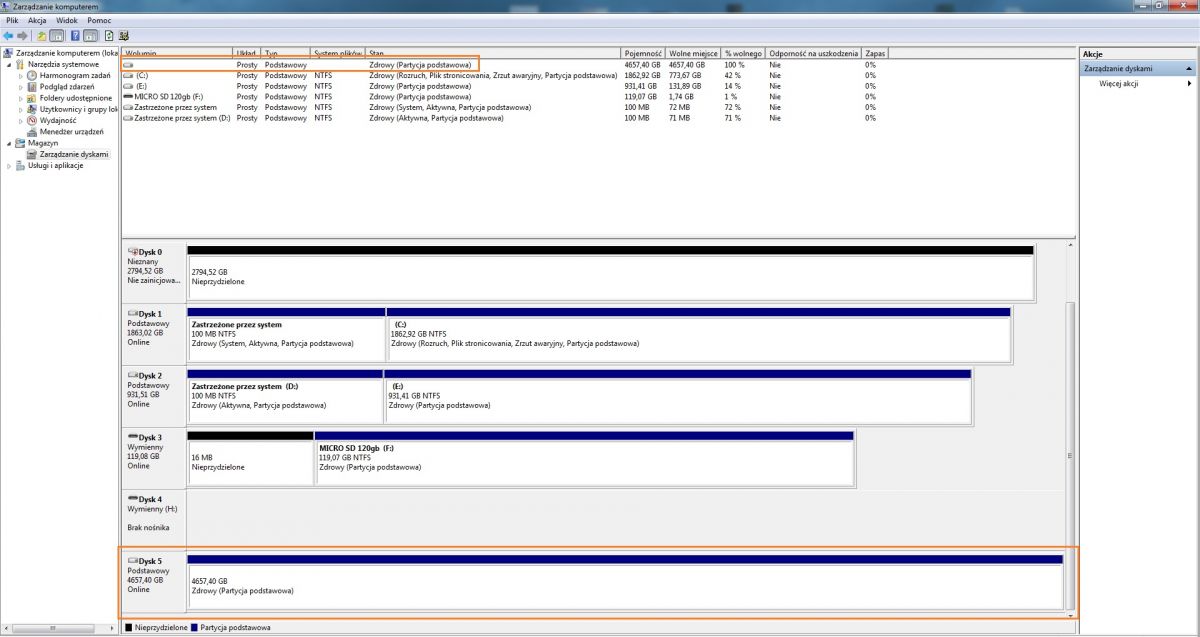Click the drive icon of the (E:) volume row

click(x=128, y=86)
